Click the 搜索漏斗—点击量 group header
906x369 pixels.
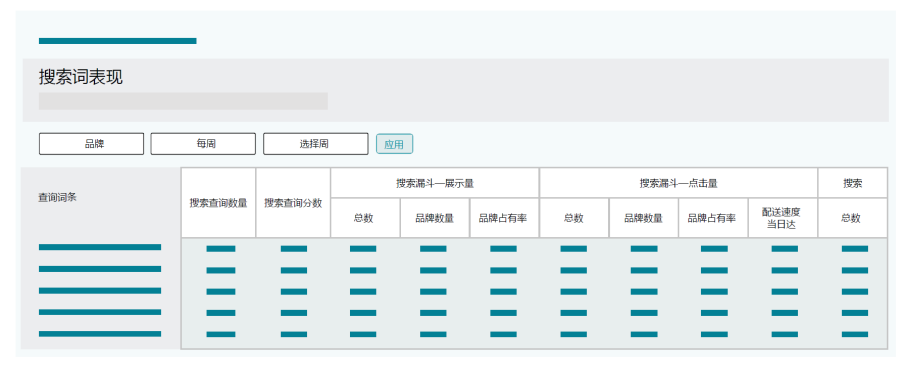(x=678, y=183)
